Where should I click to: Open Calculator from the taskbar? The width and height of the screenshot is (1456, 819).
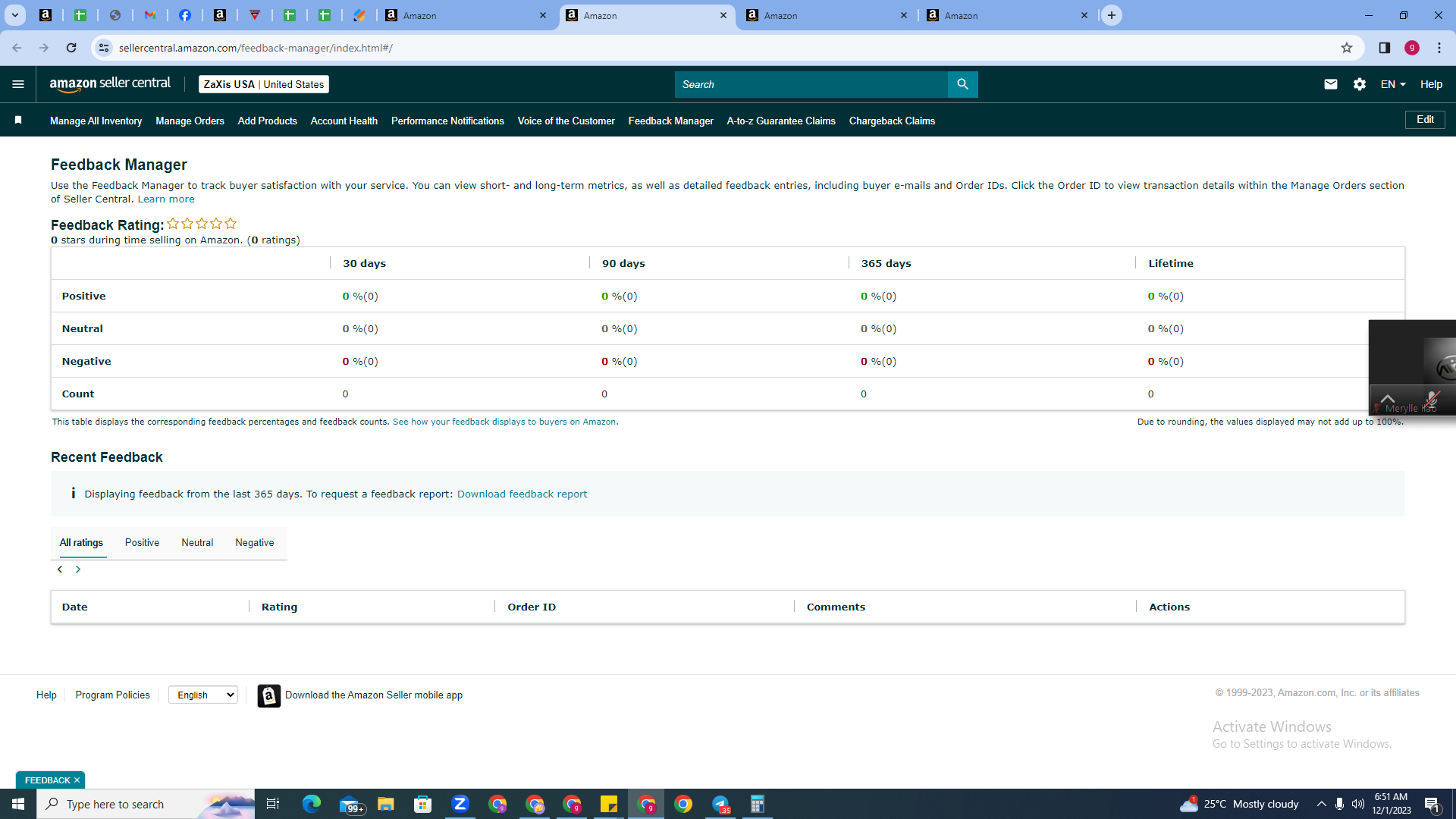coord(758,804)
